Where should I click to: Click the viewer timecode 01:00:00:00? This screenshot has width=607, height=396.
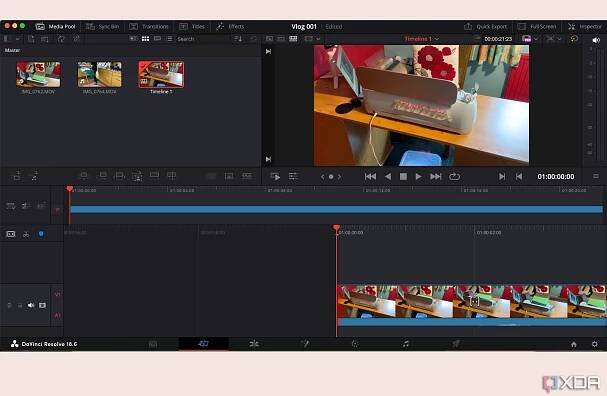pyautogui.click(x=556, y=177)
